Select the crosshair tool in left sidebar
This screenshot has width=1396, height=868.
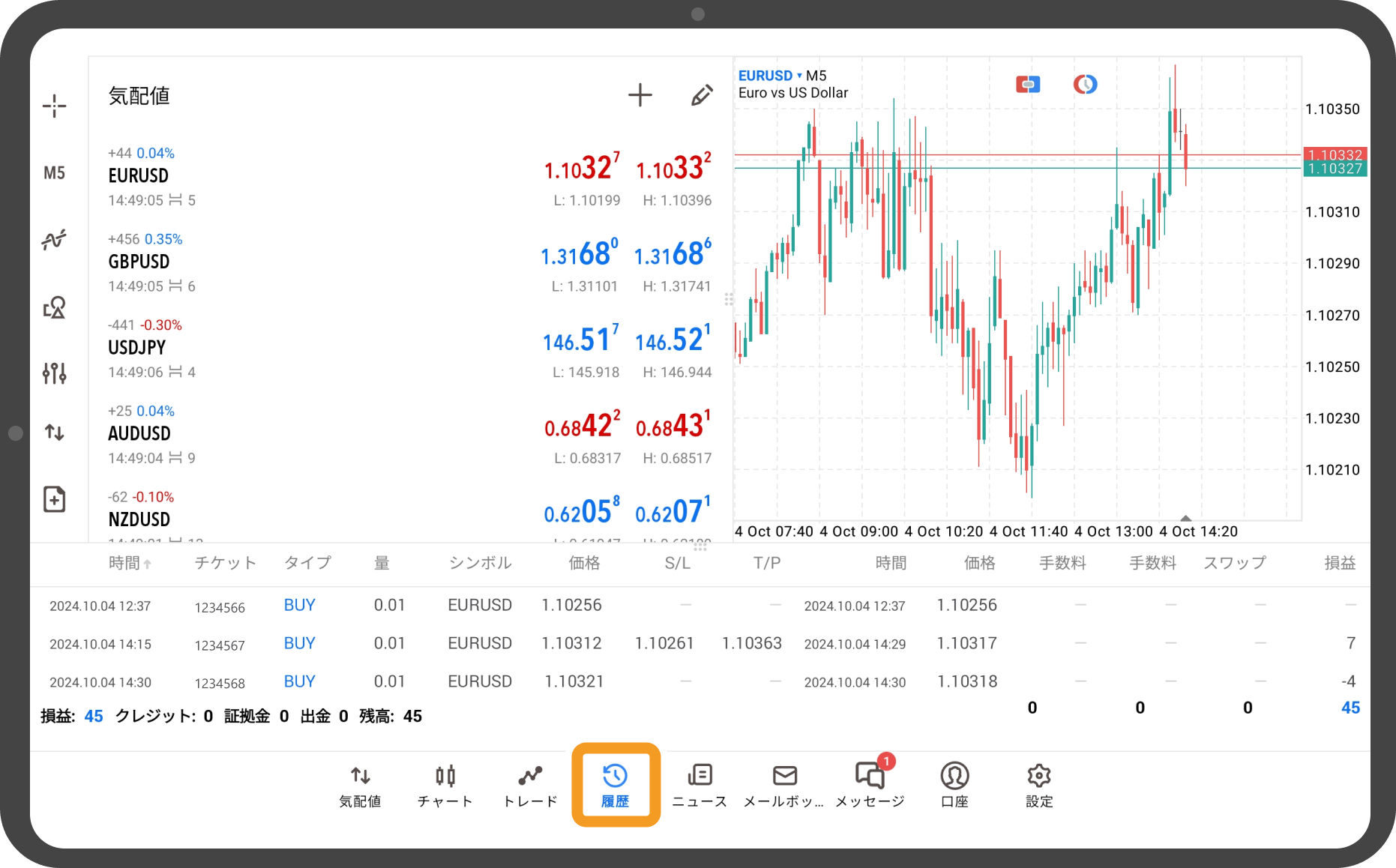tap(54, 106)
